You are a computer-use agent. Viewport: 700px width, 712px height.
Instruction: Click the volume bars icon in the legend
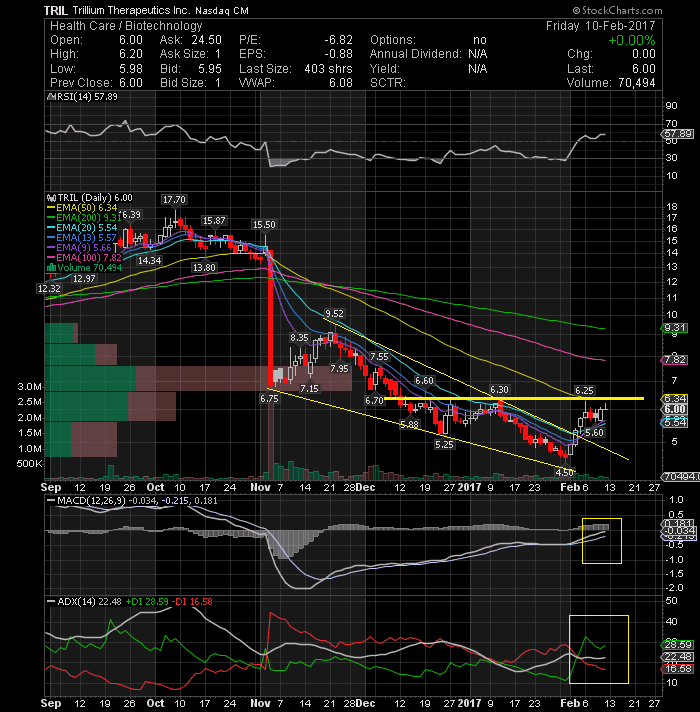51,267
